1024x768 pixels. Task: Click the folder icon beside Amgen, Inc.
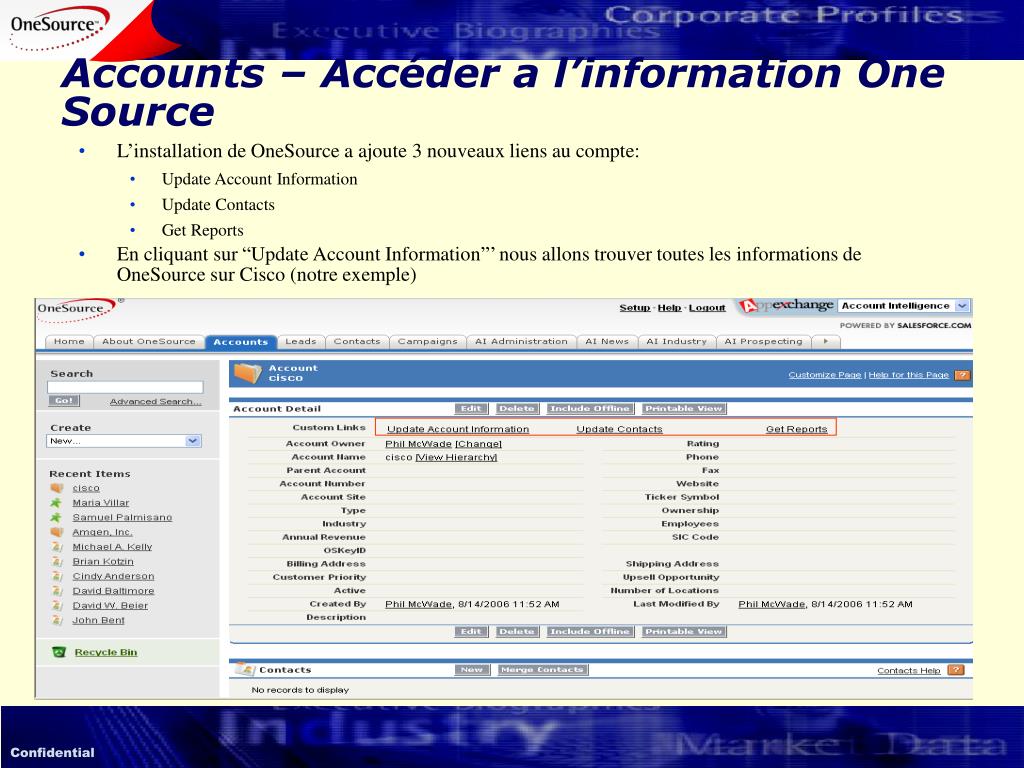[57, 532]
